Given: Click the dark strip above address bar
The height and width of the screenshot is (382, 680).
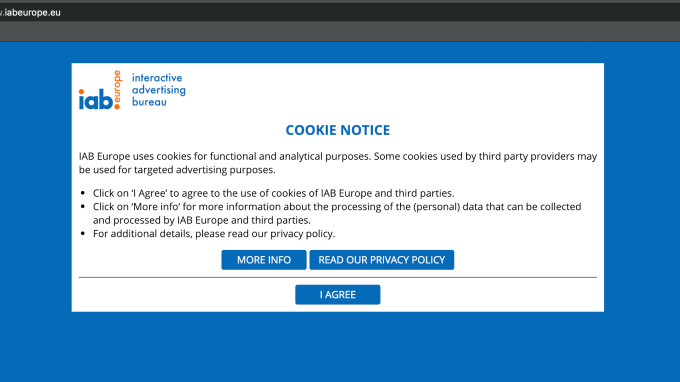Looking at the screenshot, I should tap(340, 2).
